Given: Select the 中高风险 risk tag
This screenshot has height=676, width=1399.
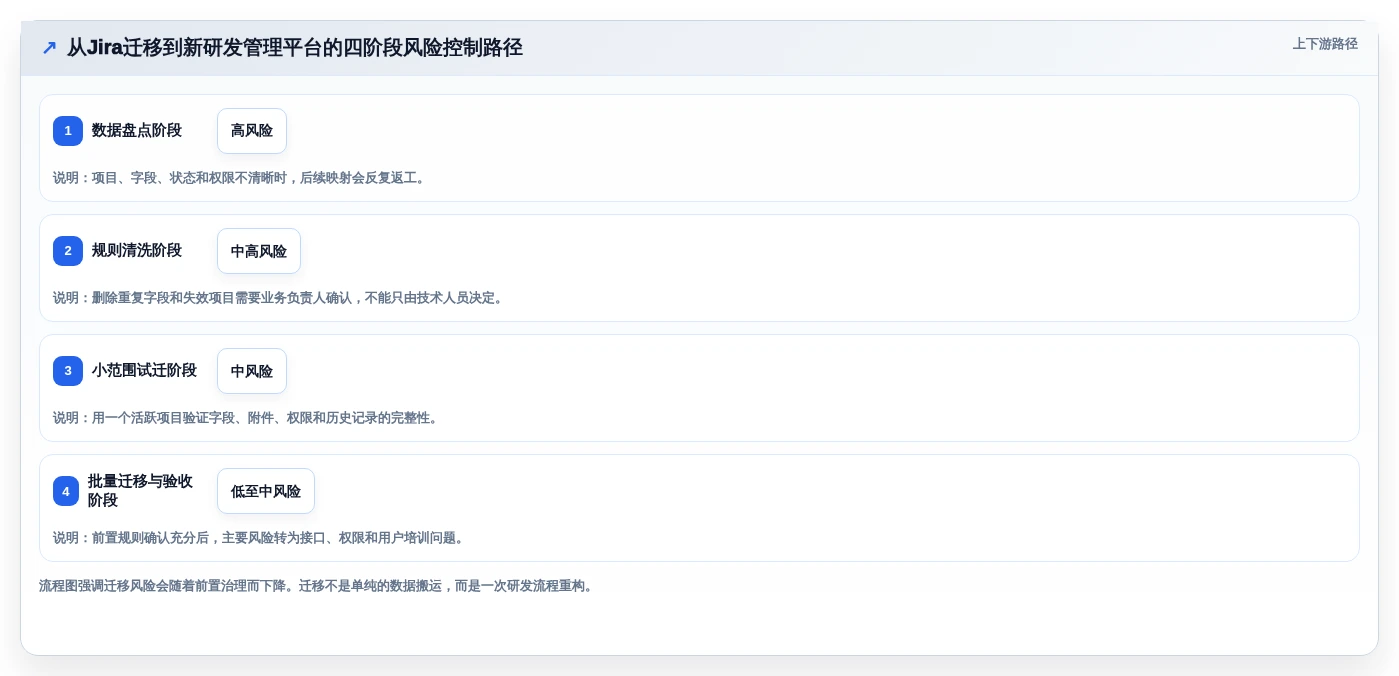Looking at the screenshot, I should pyautogui.click(x=259, y=251).
